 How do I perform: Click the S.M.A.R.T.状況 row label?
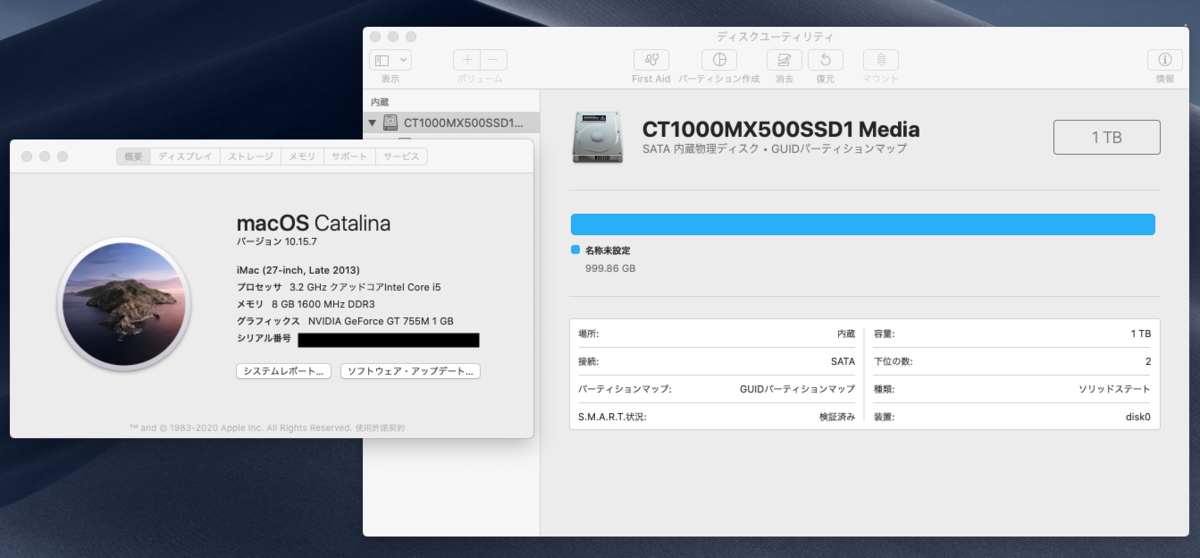612,416
